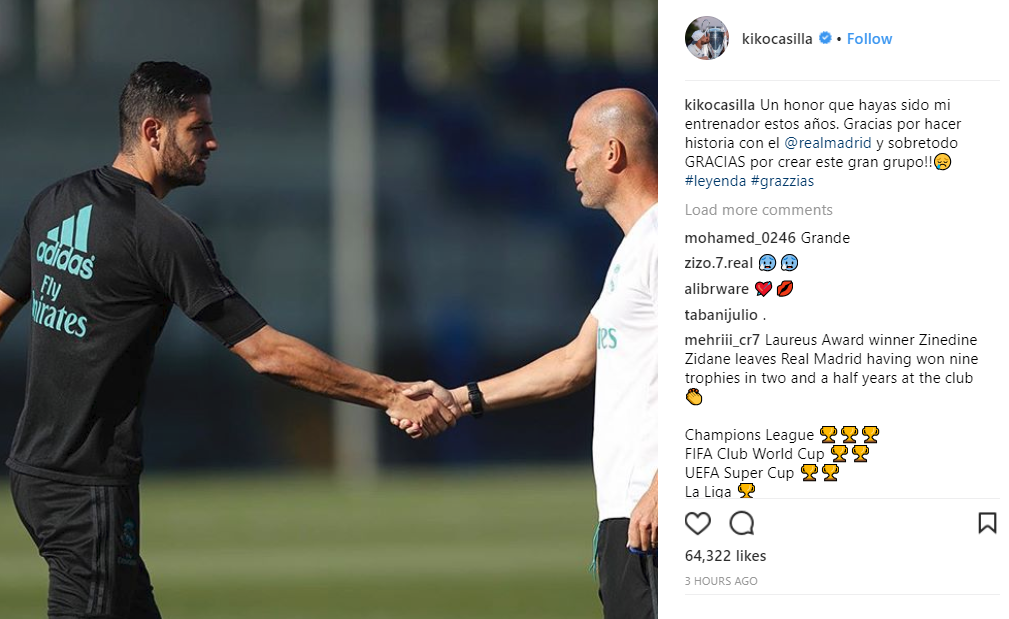This screenshot has width=1009, height=619.
Task: Open kikocasilla's profile picture avatar
Action: point(707,39)
